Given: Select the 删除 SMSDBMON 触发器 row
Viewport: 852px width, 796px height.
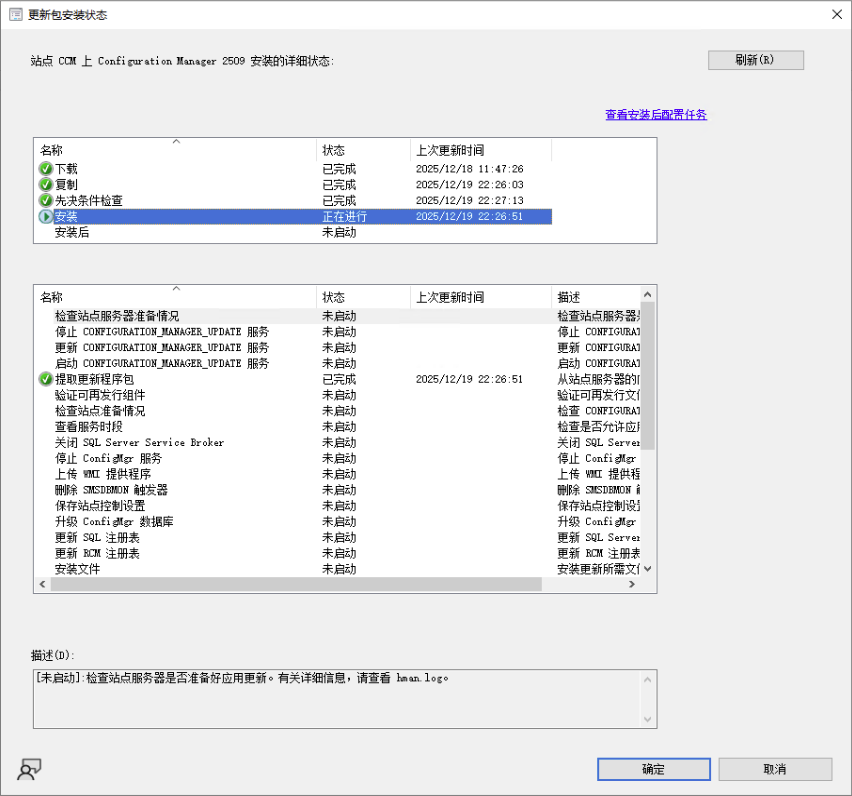Looking at the screenshot, I should 338,490.
